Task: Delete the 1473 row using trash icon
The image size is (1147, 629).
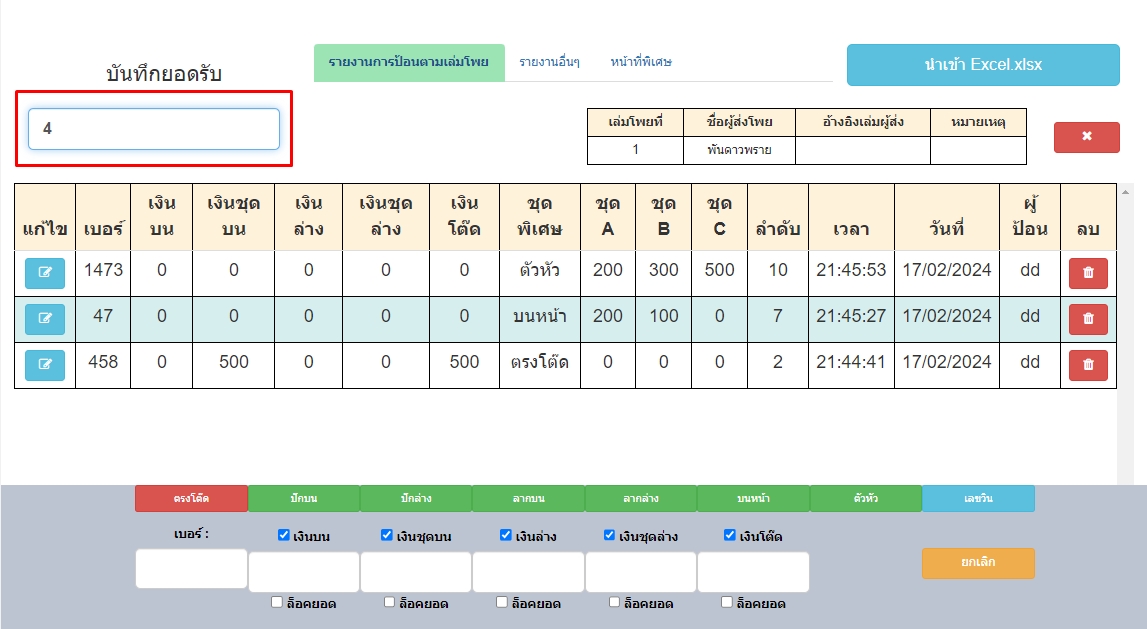Action: [1088, 273]
